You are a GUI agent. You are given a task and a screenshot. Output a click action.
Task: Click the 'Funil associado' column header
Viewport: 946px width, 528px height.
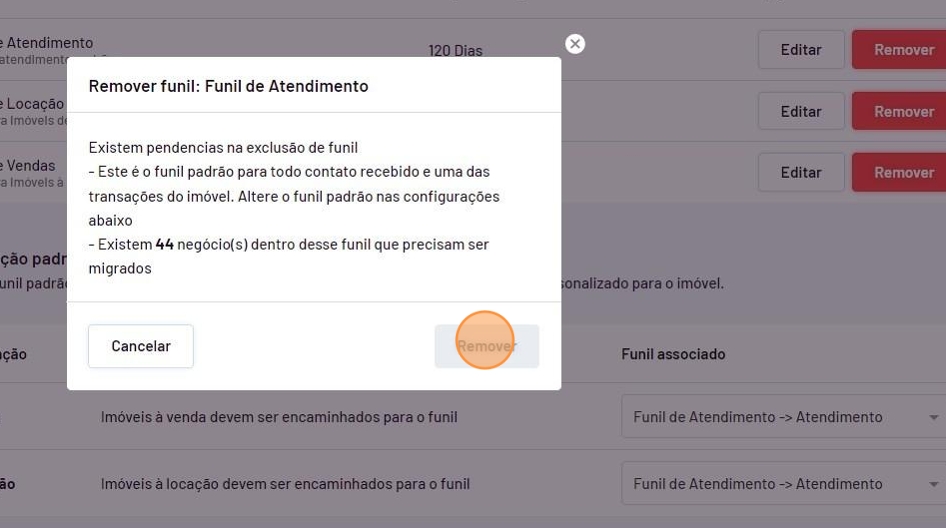[x=673, y=354]
